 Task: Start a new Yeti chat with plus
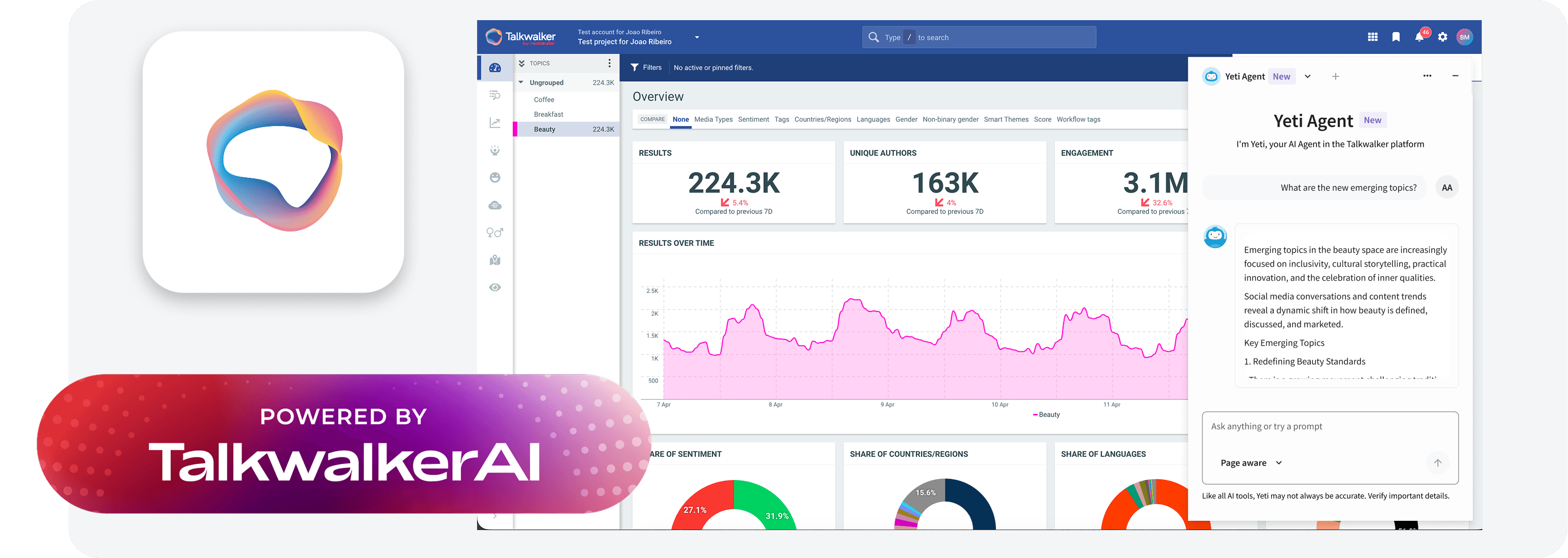(1335, 77)
